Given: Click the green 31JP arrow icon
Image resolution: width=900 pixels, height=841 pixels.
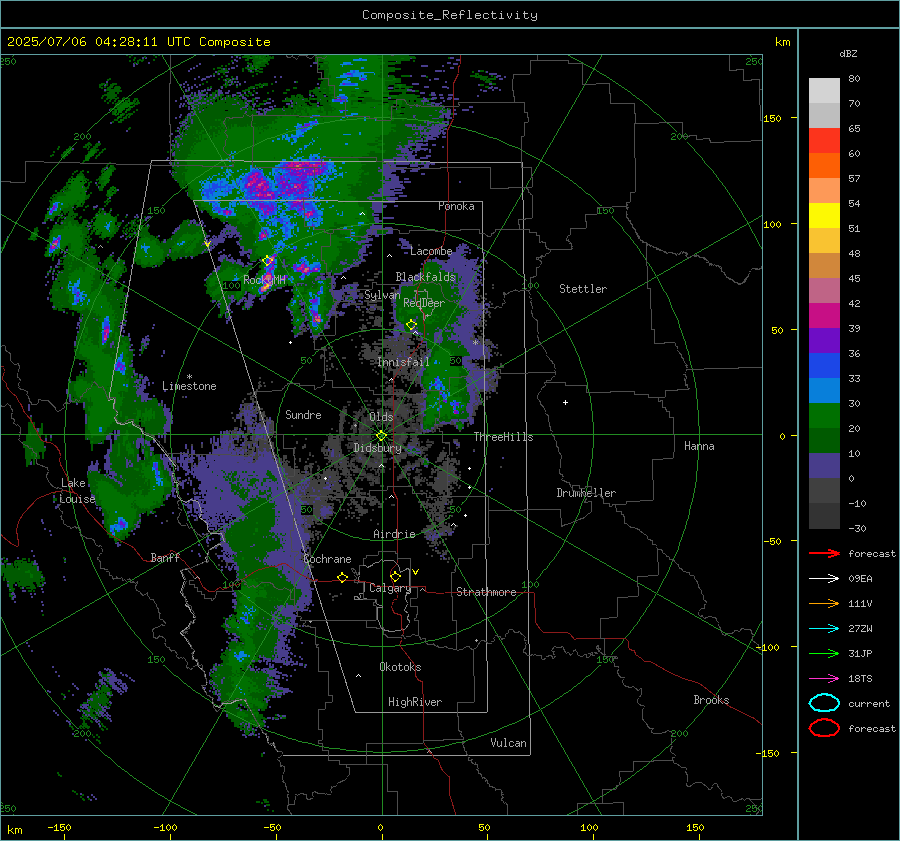Looking at the screenshot, I should (x=824, y=653).
